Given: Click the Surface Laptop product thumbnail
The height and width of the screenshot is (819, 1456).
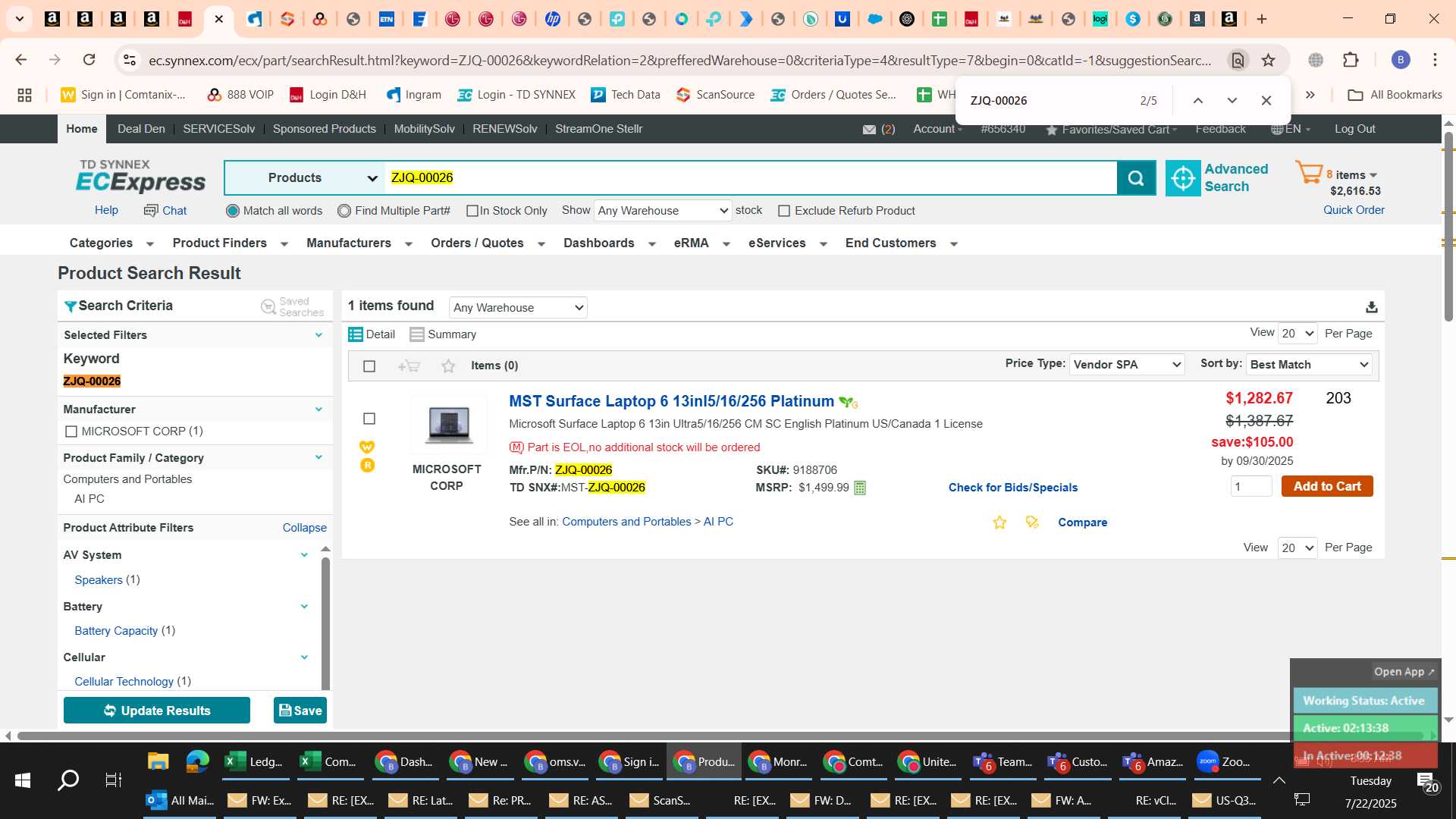Looking at the screenshot, I should (x=447, y=424).
